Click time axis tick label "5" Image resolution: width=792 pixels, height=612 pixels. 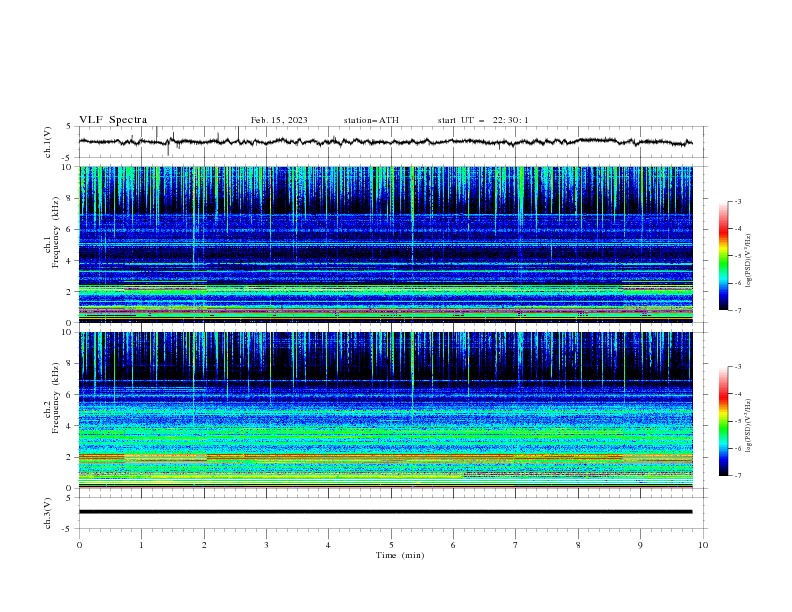391,545
